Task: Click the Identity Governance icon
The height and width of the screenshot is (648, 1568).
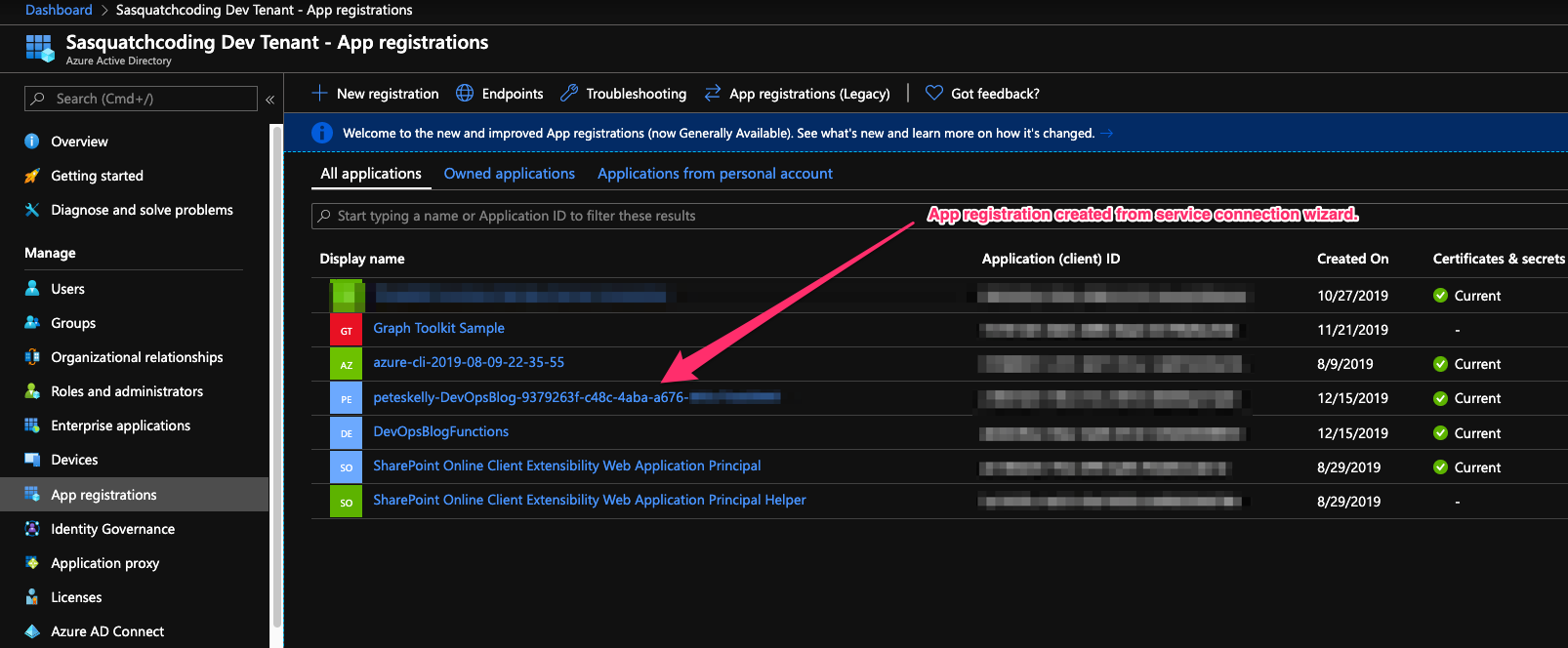Action: pyautogui.click(x=32, y=529)
